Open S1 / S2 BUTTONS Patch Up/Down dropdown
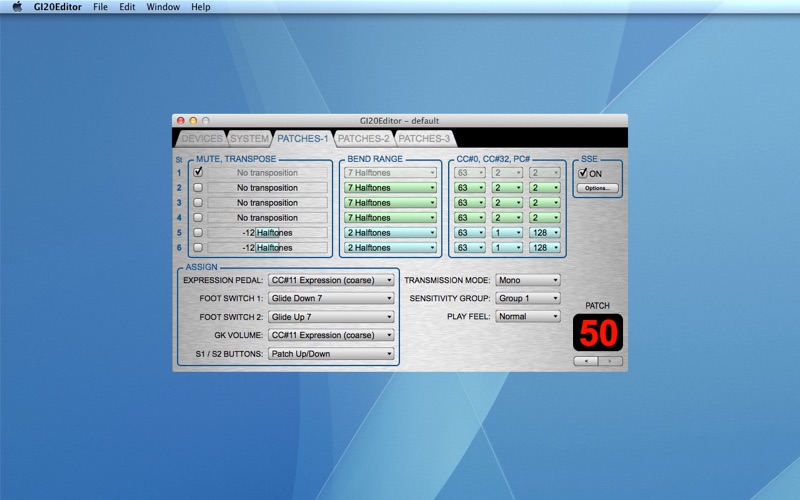The width and height of the screenshot is (800, 500). click(331, 354)
